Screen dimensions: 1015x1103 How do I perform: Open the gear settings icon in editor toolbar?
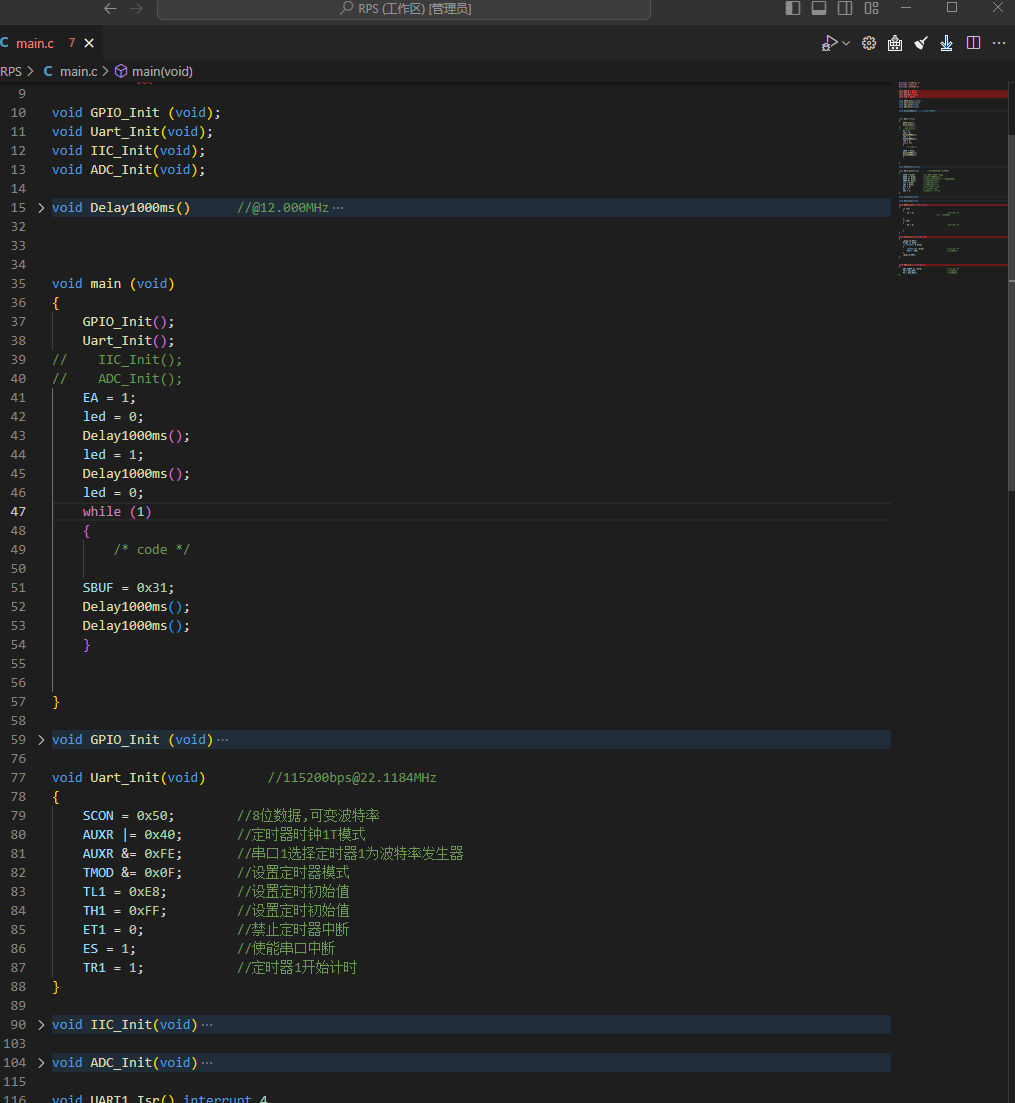tap(869, 44)
